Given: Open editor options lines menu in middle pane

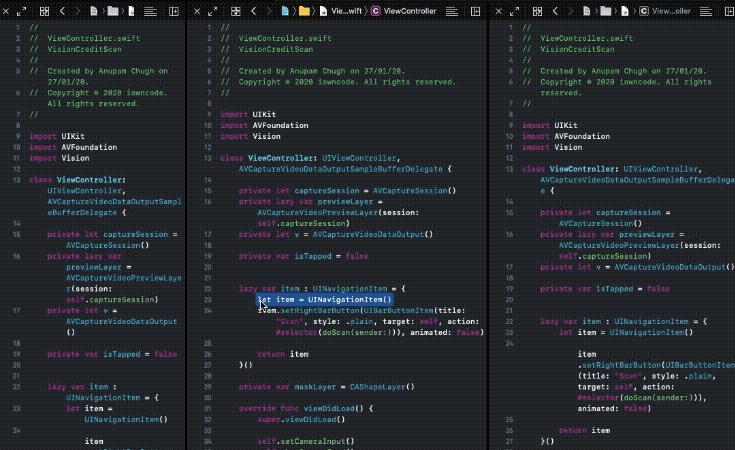Looking at the screenshot, I should pyautogui.click(x=451, y=10).
